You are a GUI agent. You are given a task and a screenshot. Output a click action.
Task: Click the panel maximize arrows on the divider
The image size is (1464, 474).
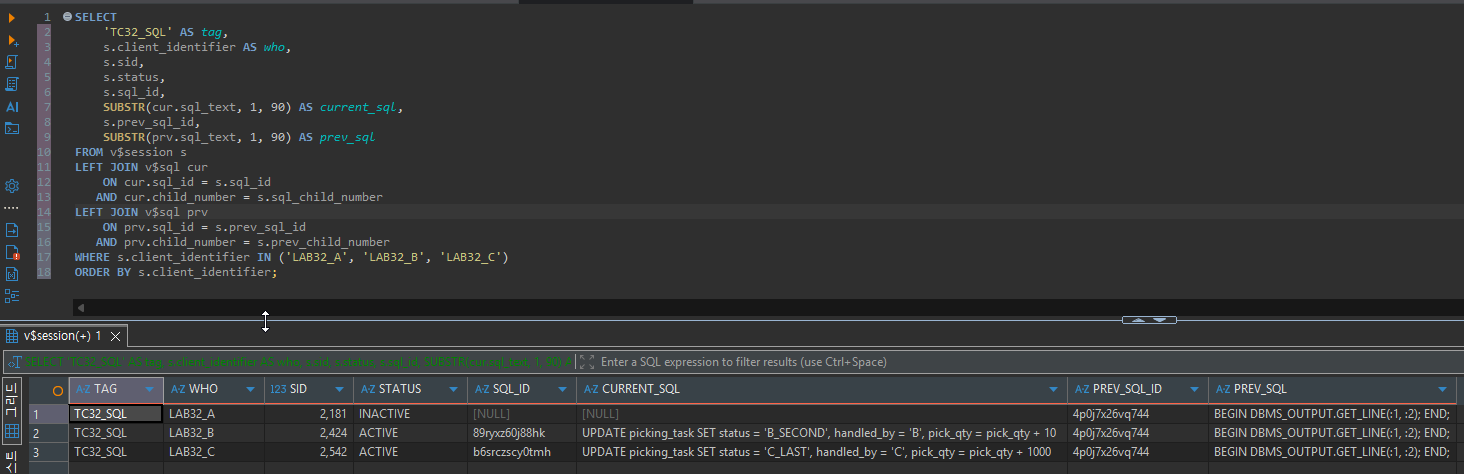click(x=1149, y=320)
